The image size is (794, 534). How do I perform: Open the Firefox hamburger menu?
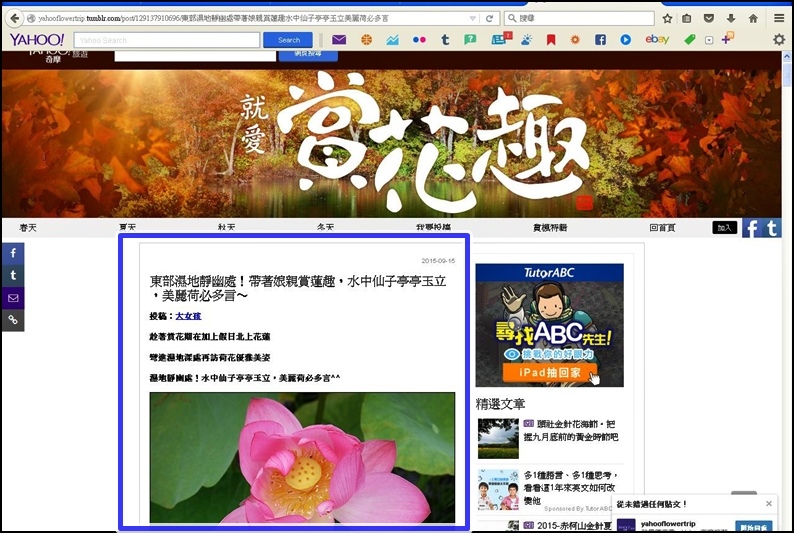pos(779,18)
